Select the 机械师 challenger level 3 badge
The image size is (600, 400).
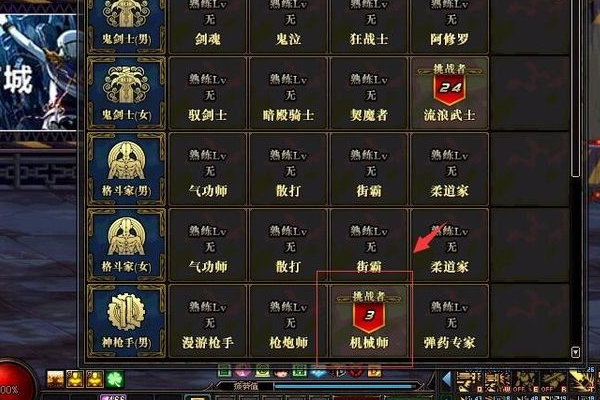click(x=369, y=313)
